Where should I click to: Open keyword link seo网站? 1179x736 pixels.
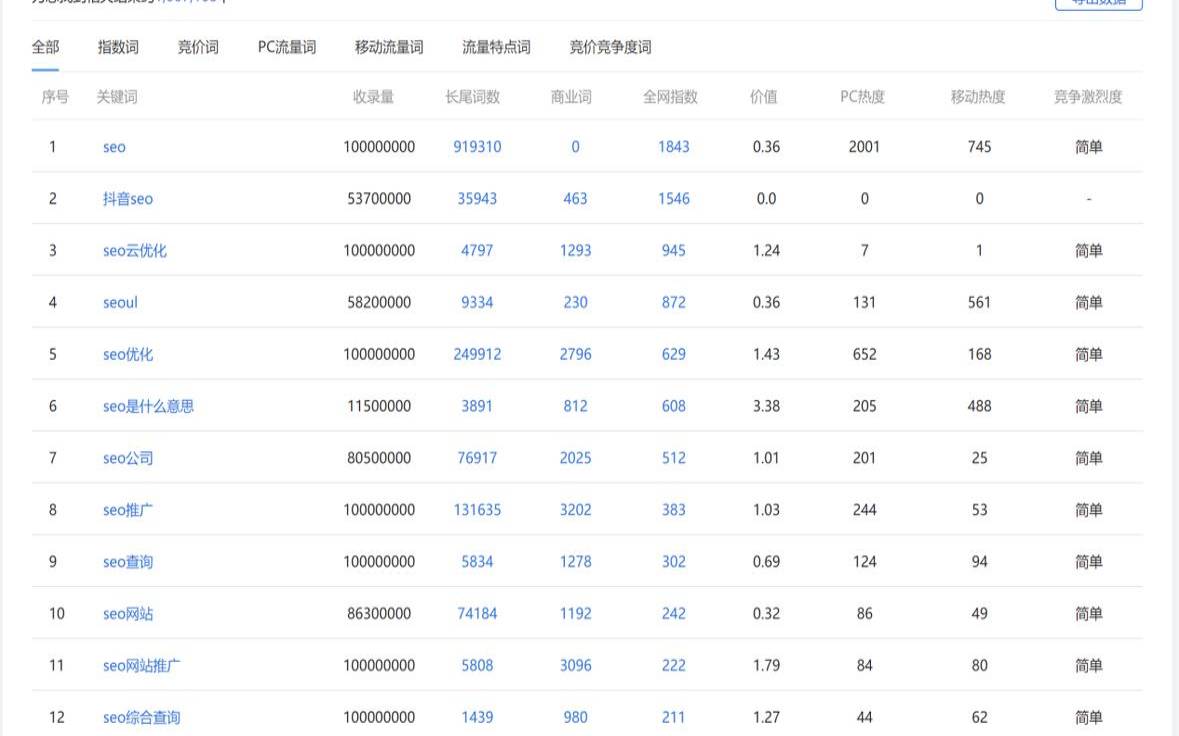pyautogui.click(x=128, y=614)
